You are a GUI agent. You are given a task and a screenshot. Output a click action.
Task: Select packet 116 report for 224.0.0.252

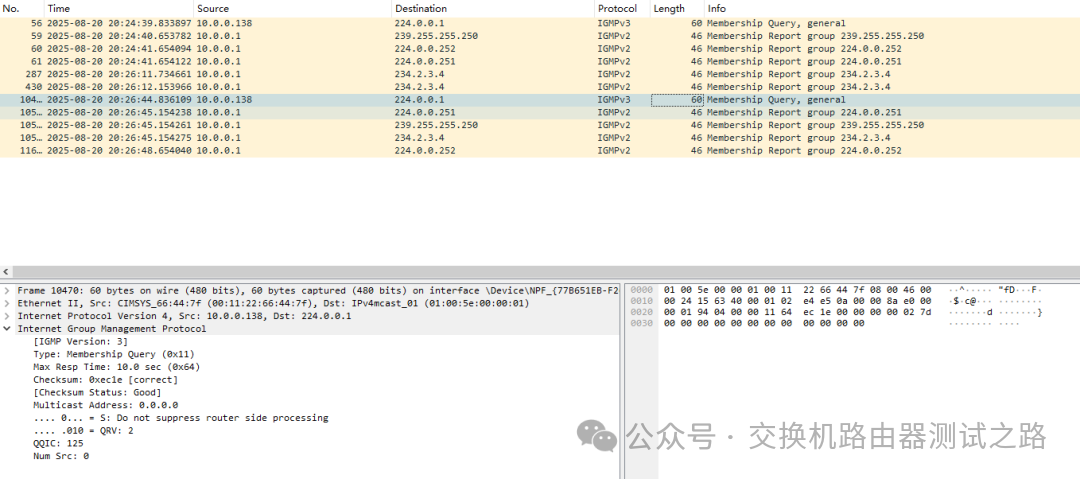300,151
